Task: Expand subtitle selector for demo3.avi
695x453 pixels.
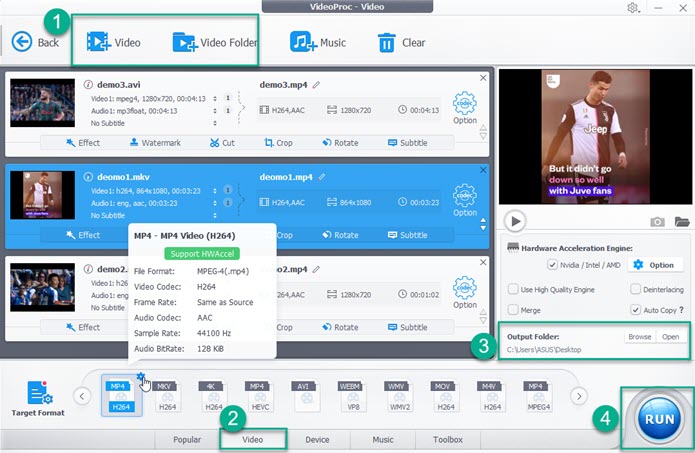Action: [215, 123]
